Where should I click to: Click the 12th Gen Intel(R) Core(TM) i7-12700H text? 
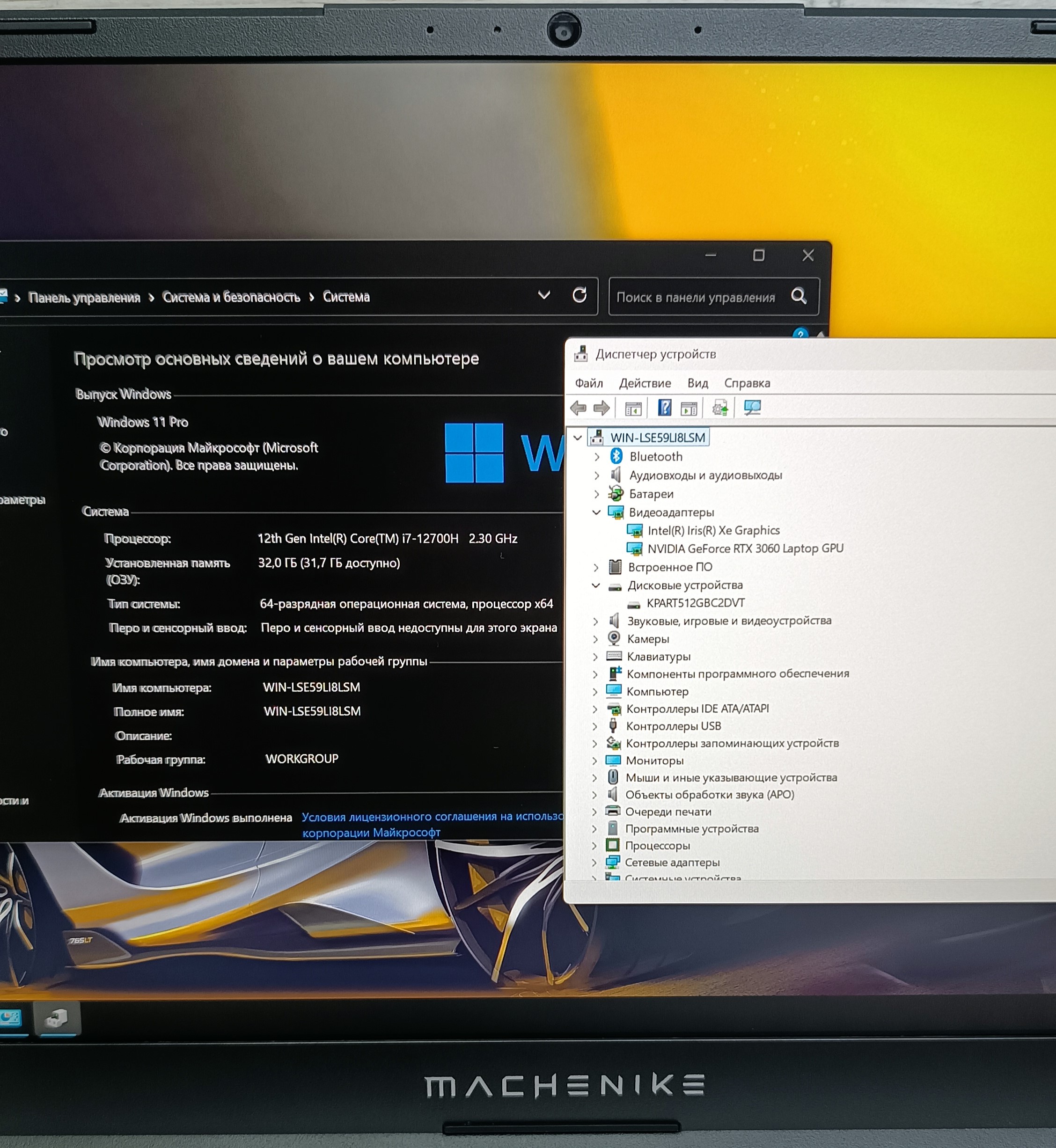click(358, 538)
